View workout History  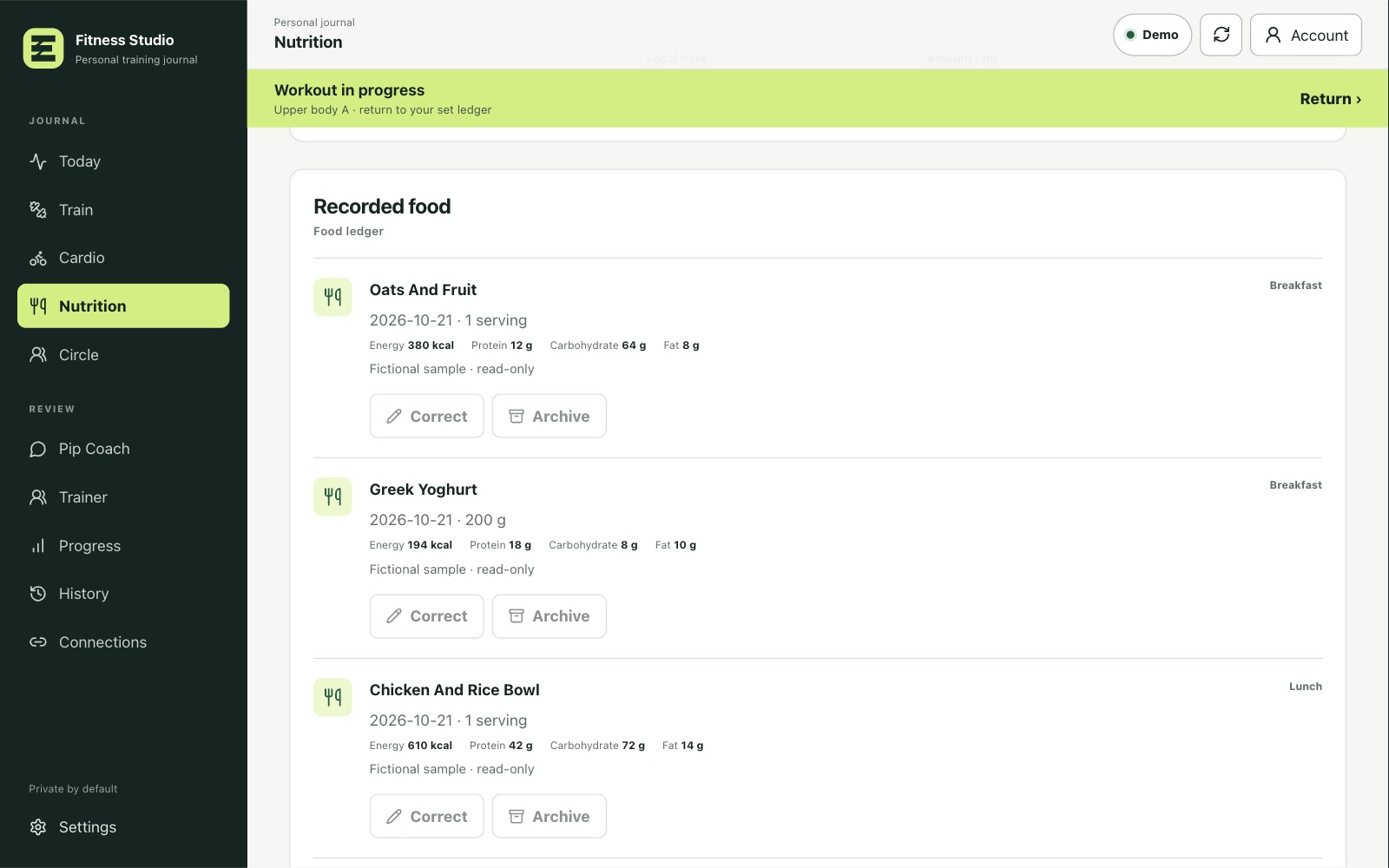click(x=123, y=594)
